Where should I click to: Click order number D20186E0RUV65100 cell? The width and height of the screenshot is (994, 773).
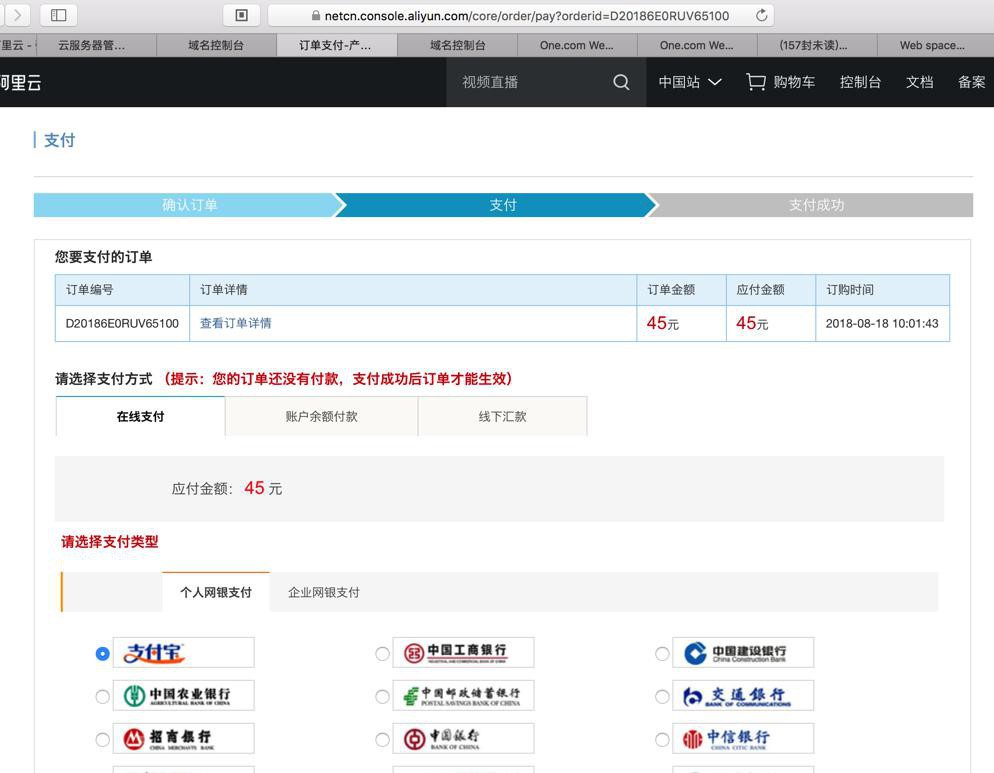(x=122, y=323)
